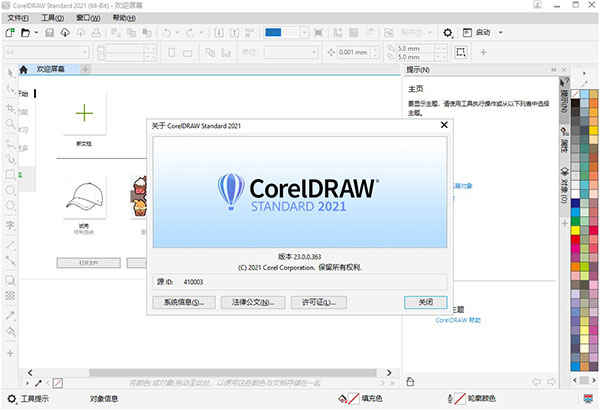
Task: Create a new document from toolbar
Action: tap(10, 33)
